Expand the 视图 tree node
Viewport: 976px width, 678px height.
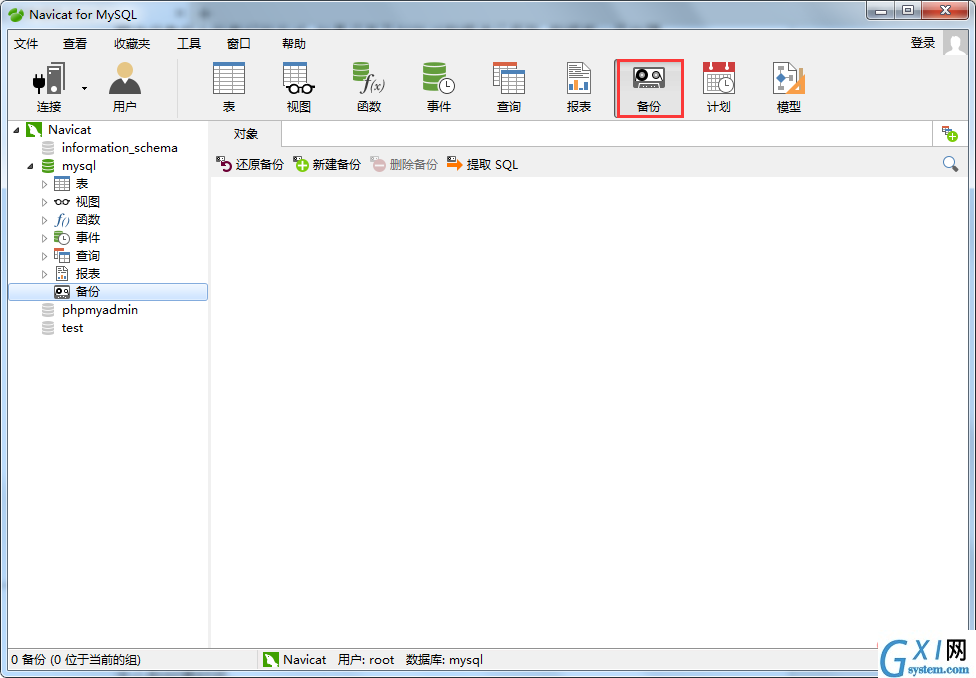click(44, 202)
